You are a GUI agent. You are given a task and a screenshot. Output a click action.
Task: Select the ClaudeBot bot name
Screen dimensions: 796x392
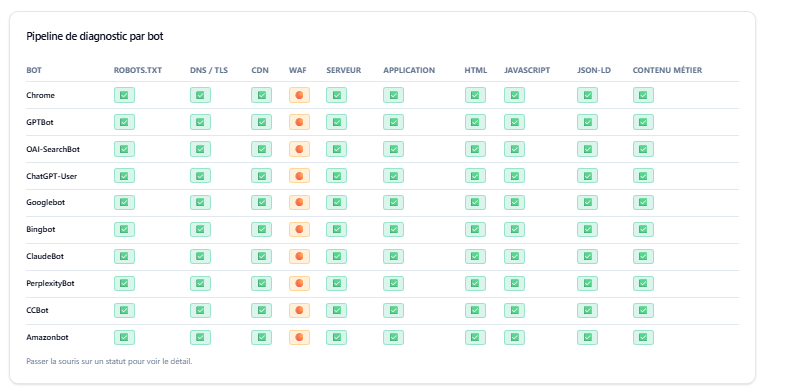45,256
